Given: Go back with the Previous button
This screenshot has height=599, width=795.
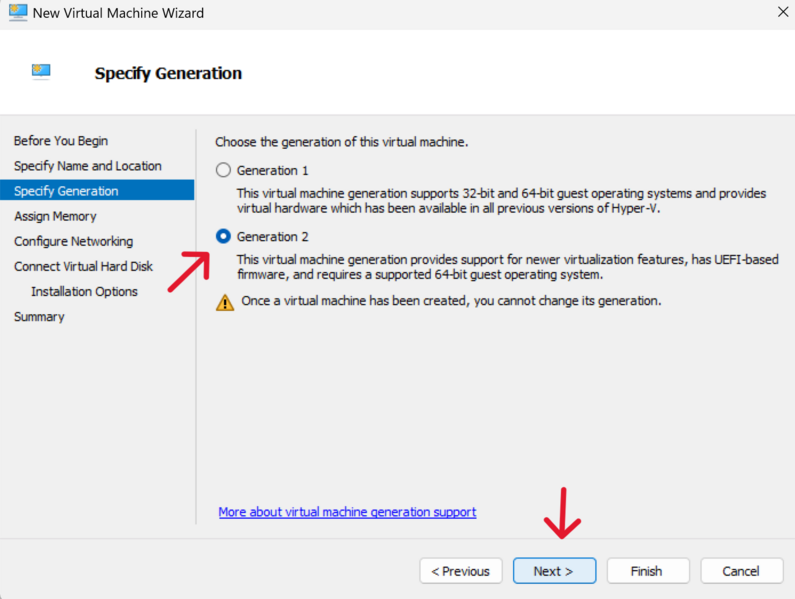Looking at the screenshot, I should tap(460, 571).
